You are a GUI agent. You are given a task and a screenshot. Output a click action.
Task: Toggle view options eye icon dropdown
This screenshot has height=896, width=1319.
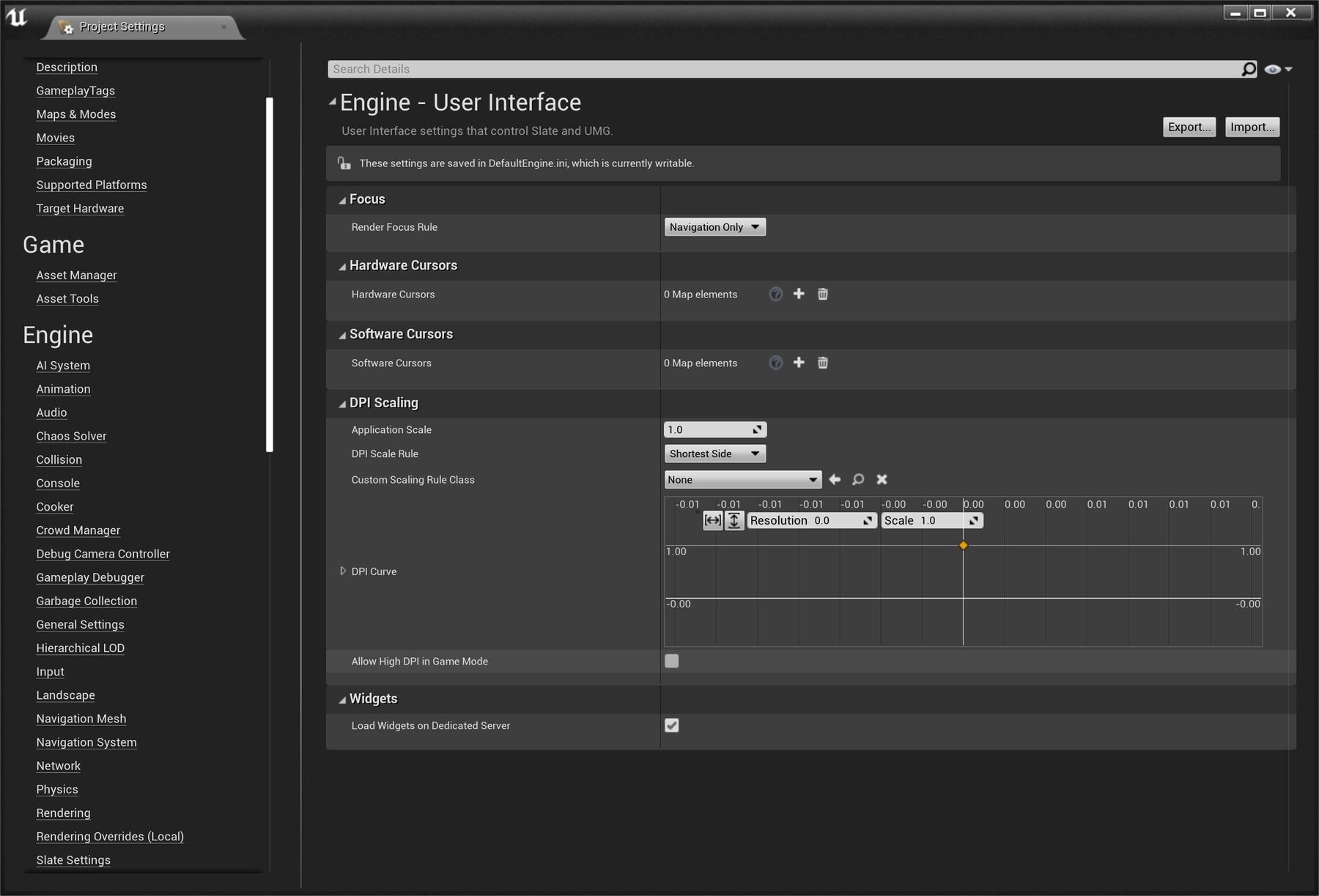tap(1278, 70)
